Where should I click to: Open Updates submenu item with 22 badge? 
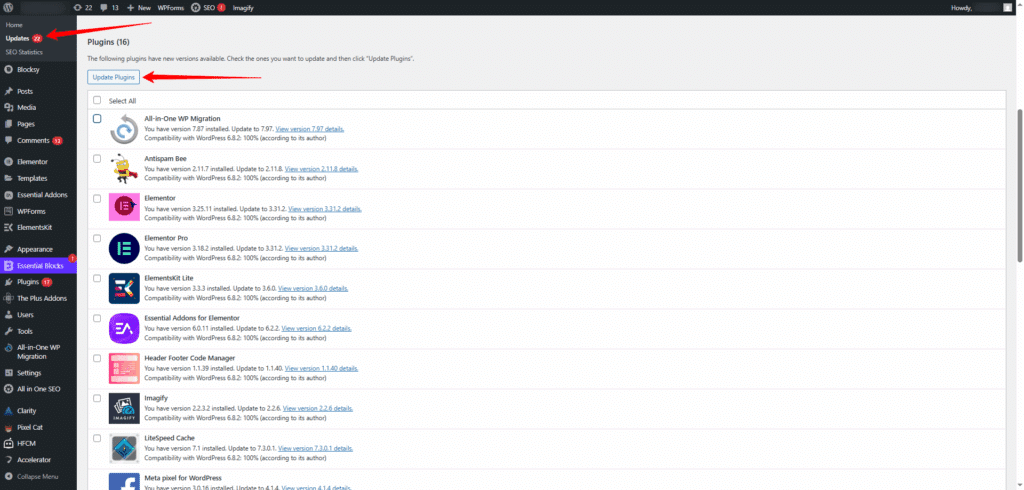[24, 39]
